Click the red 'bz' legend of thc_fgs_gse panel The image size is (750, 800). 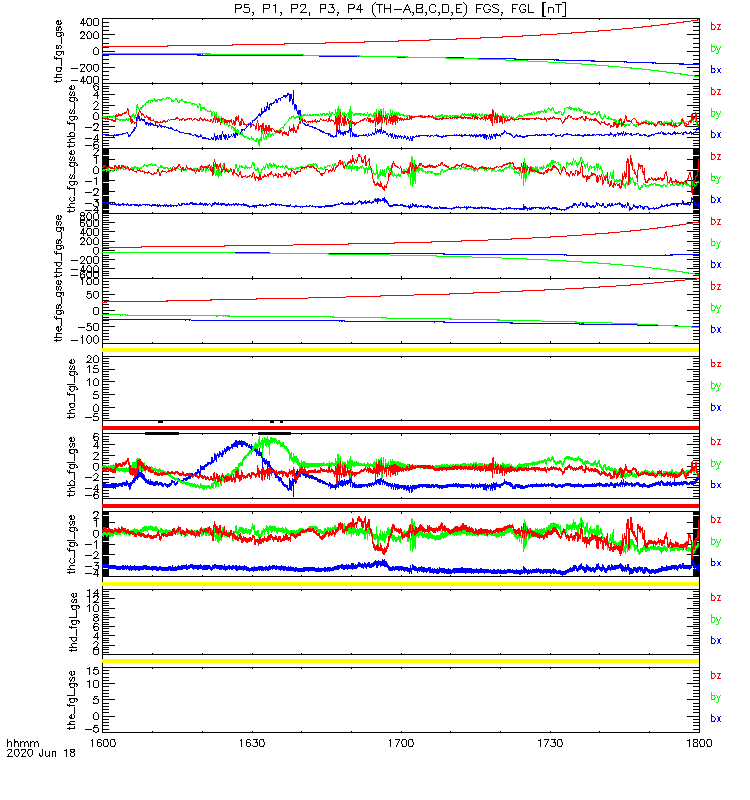coord(716,156)
